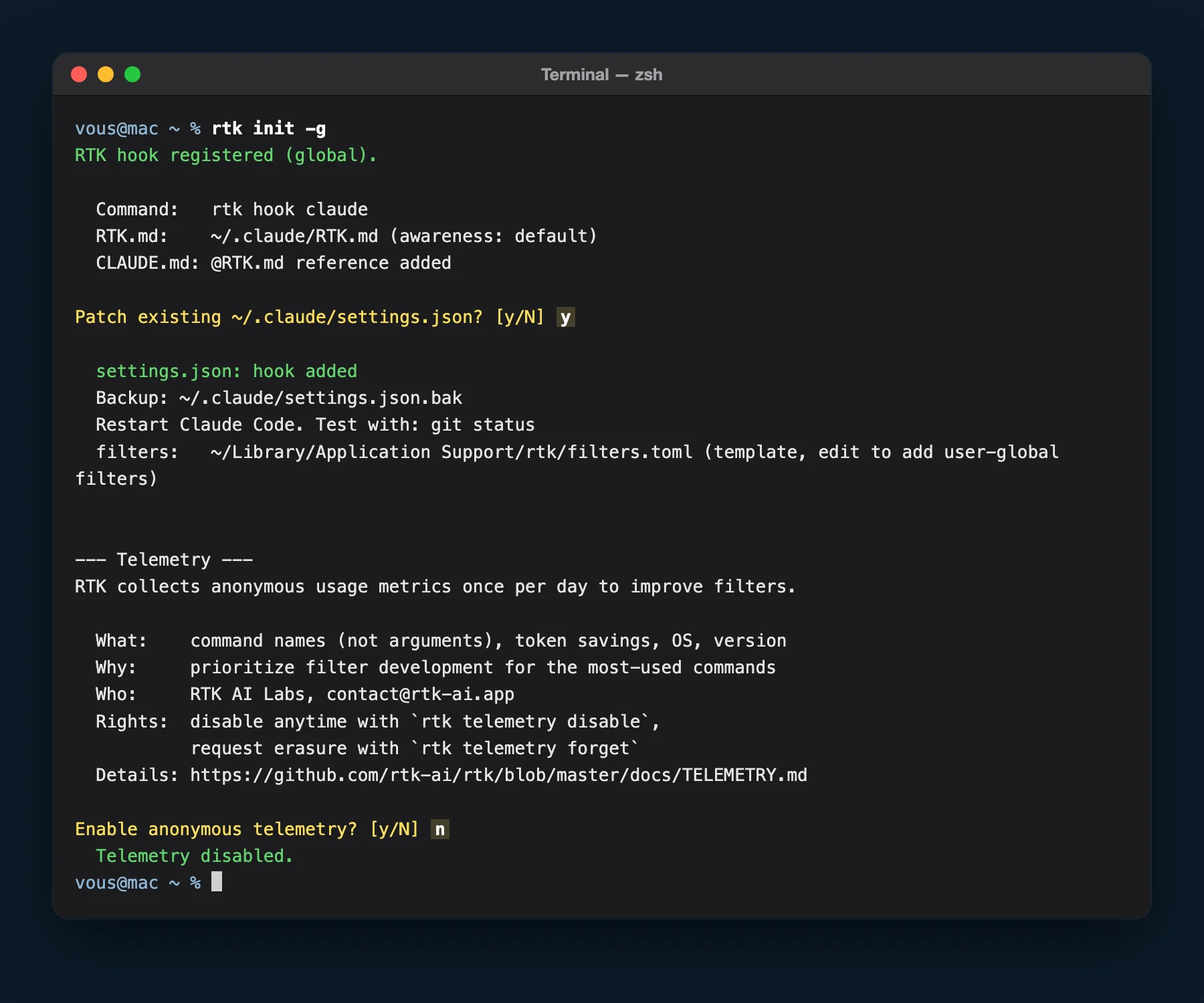Close the Terminal window with red button
This screenshot has height=1003, width=1204.
point(79,74)
